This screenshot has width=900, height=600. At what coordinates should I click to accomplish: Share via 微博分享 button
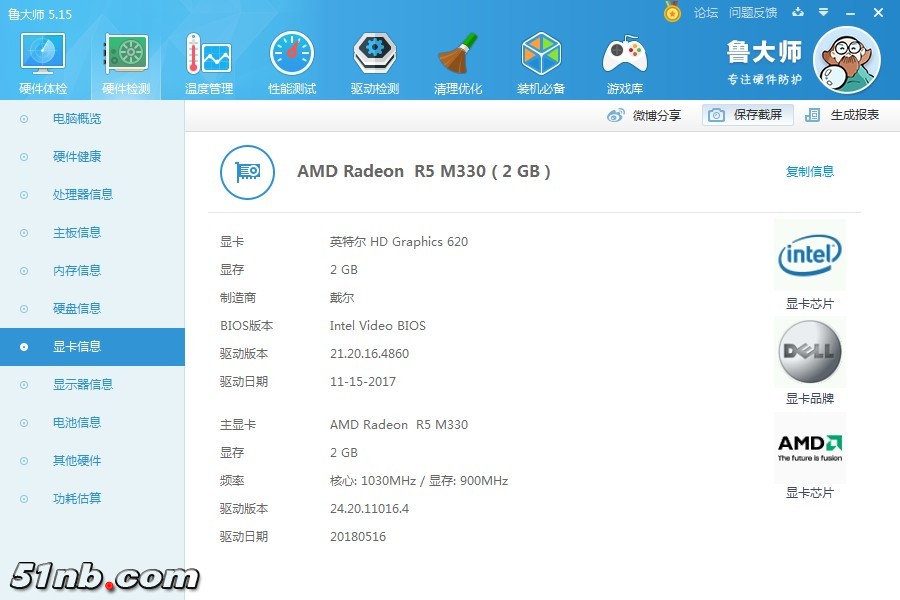645,115
